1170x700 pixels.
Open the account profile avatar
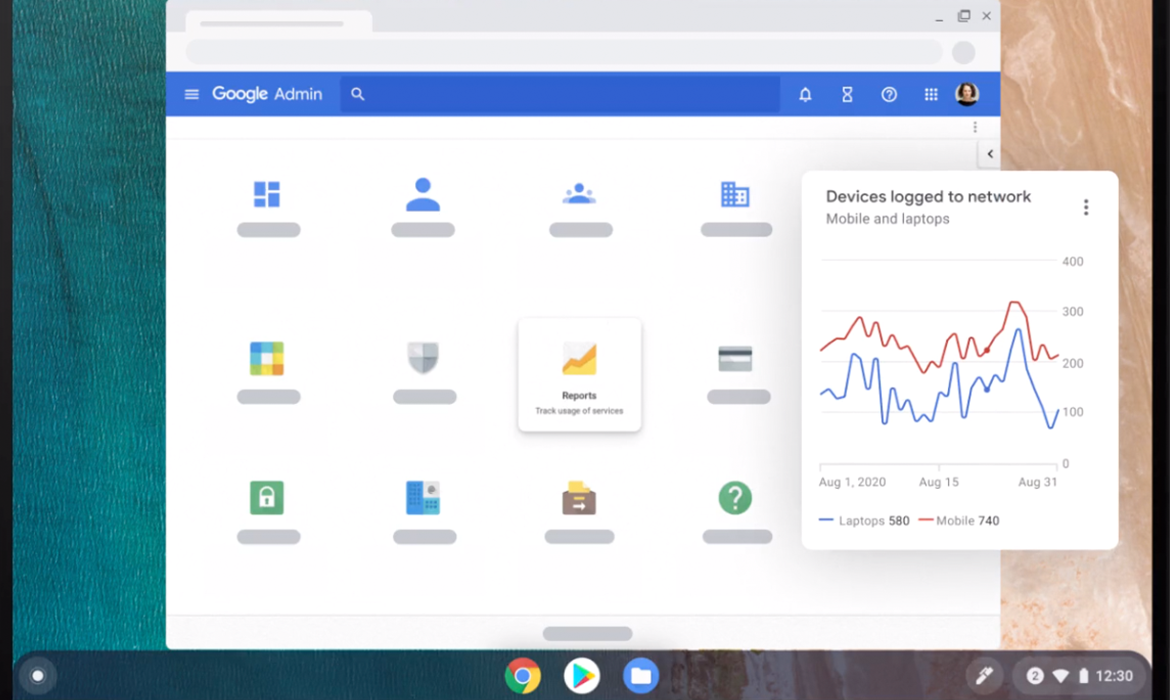click(967, 94)
